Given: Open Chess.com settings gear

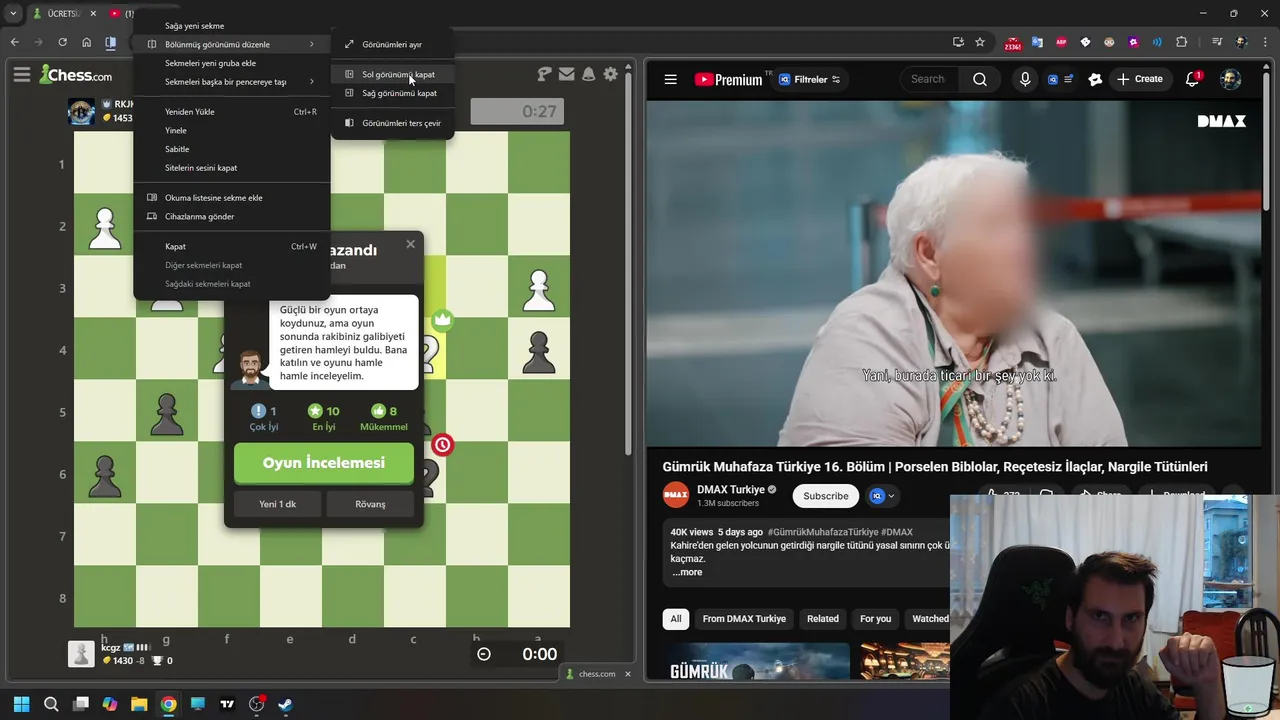Looking at the screenshot, I should (x=610, y=74).
